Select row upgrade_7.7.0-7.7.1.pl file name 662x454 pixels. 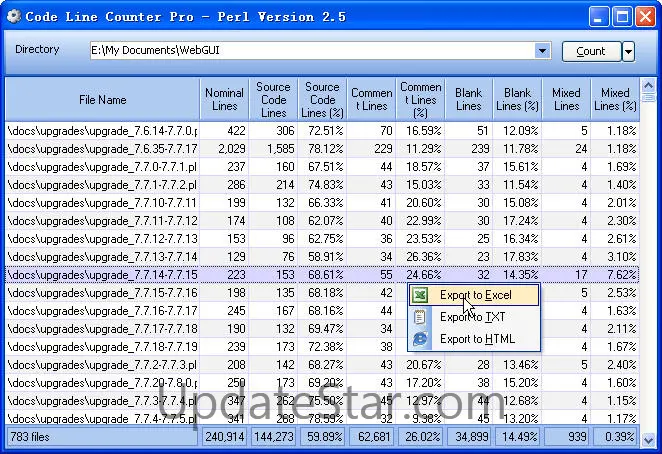pos(103,167)
